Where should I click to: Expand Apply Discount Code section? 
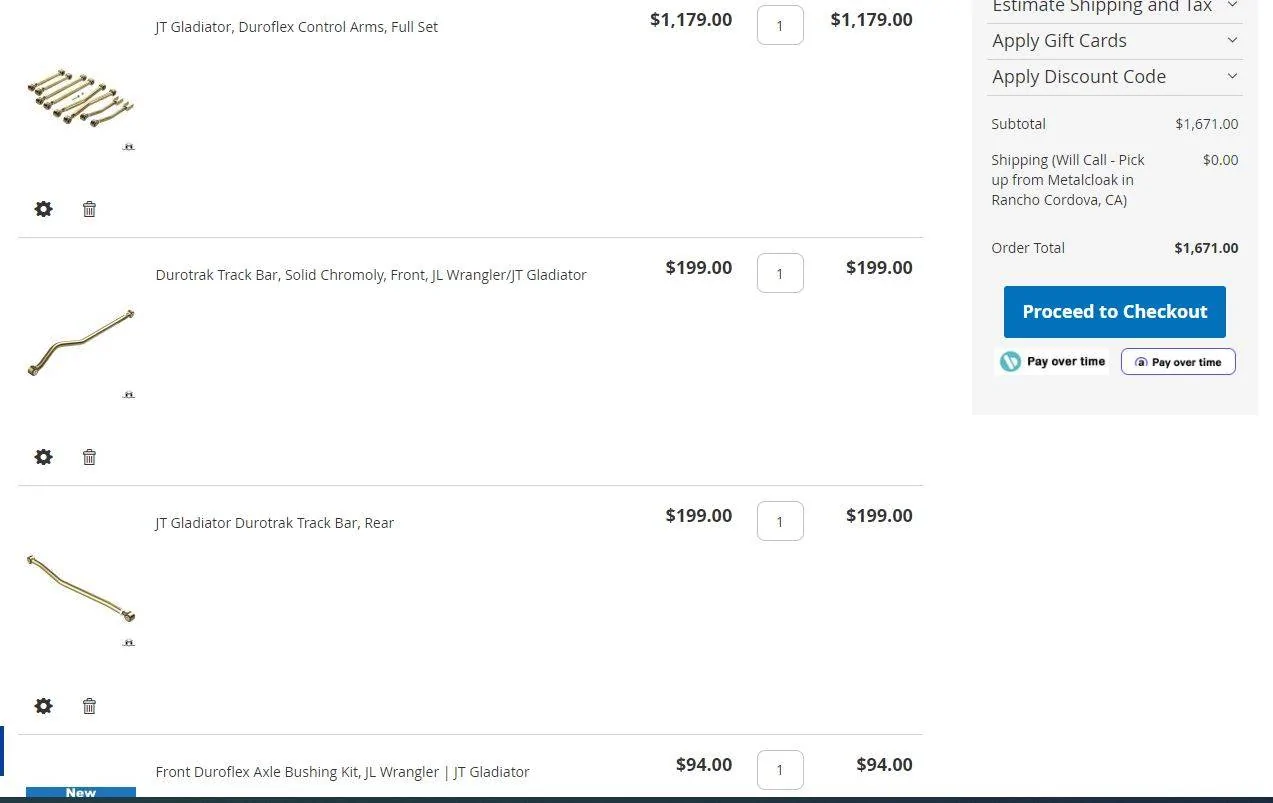(1115, 77)
